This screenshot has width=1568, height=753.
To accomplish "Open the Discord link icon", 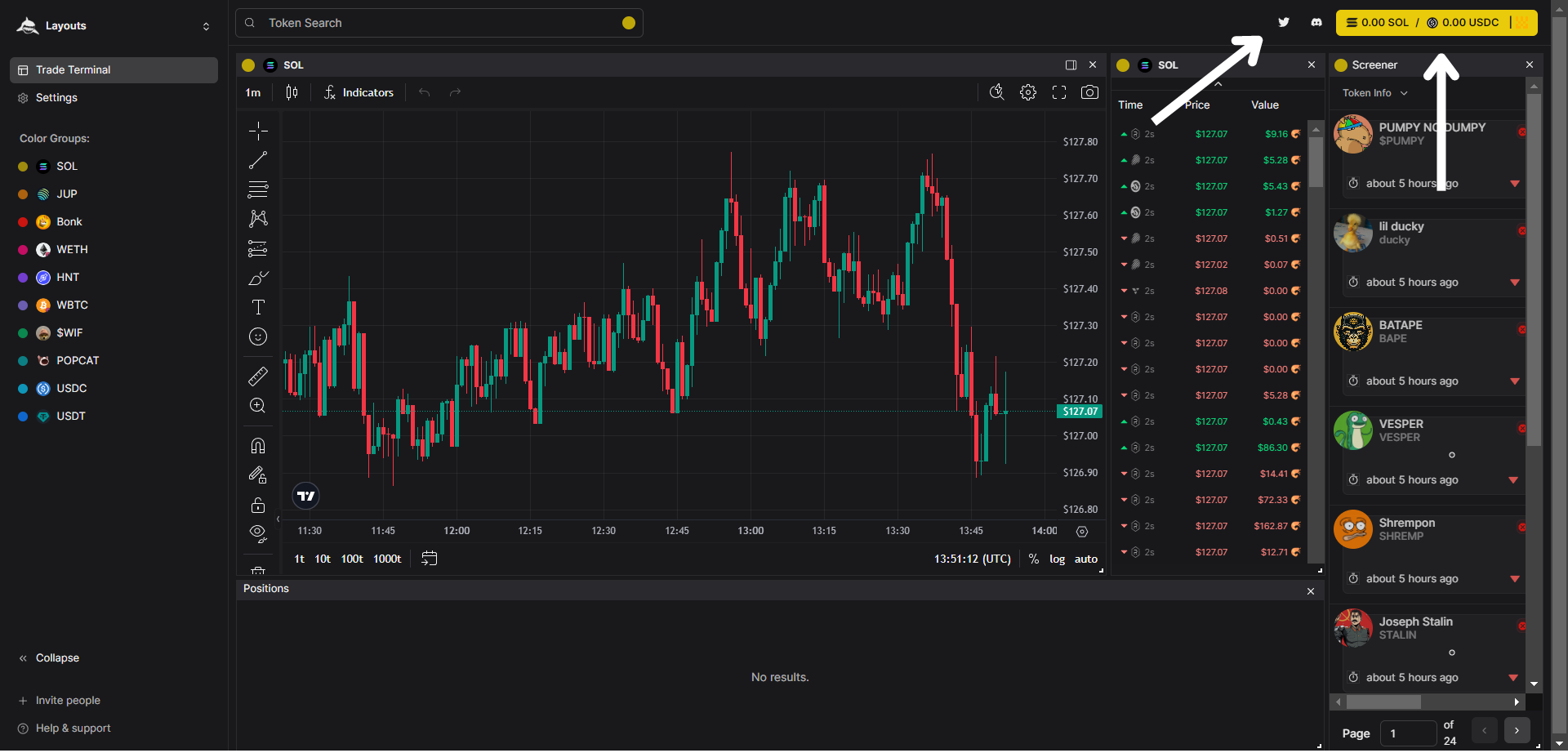I will [1316, 23].
